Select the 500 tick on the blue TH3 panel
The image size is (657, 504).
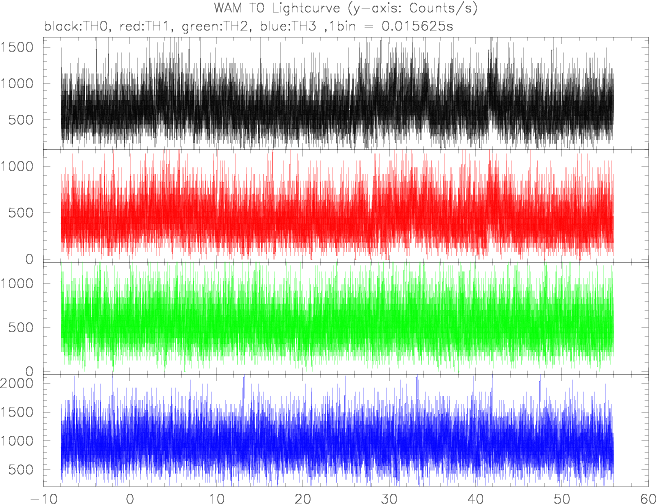(21, 470)
